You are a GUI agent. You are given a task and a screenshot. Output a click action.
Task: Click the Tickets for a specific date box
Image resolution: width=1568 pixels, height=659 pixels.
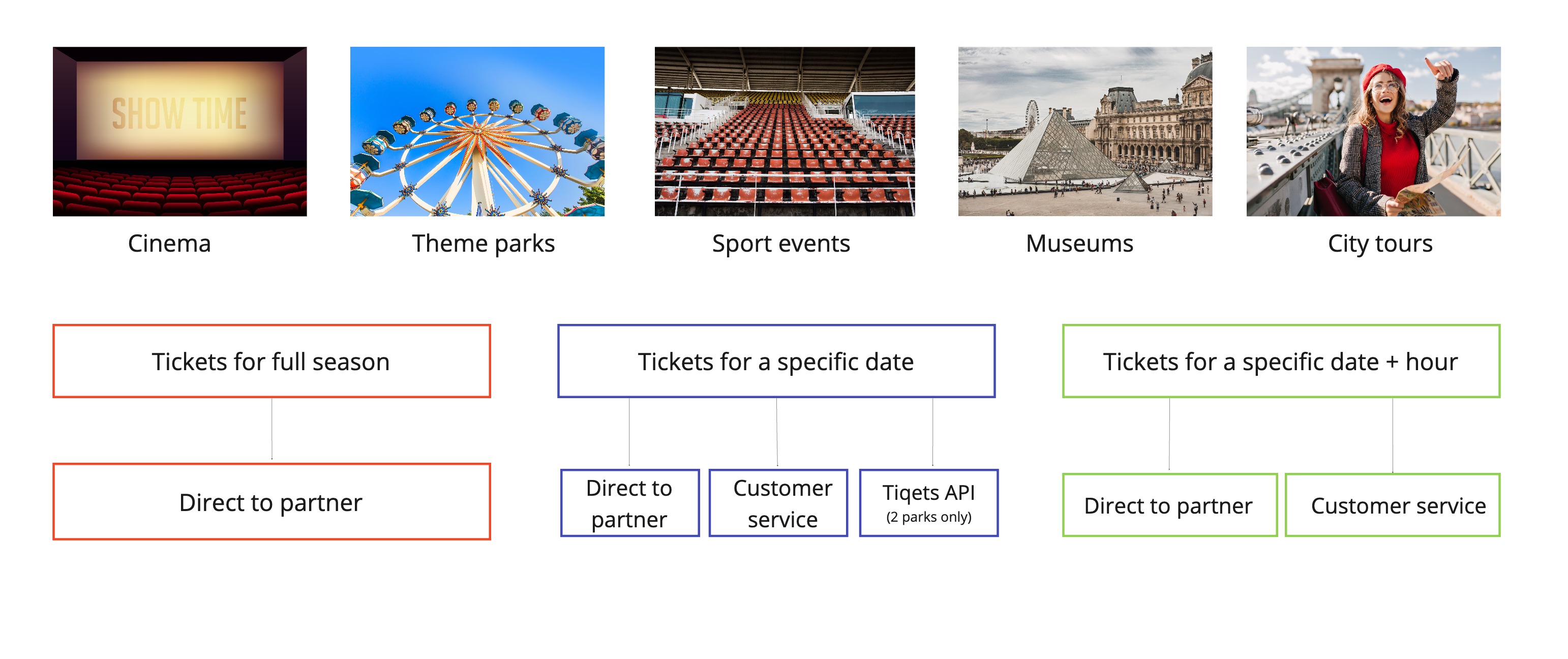[776, 362]
